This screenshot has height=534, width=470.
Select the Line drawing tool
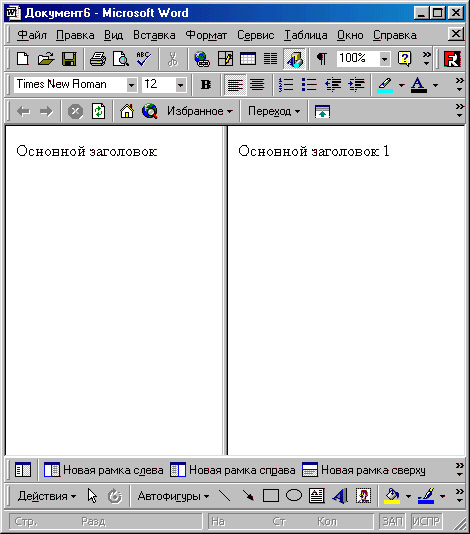tap(224, 496)
